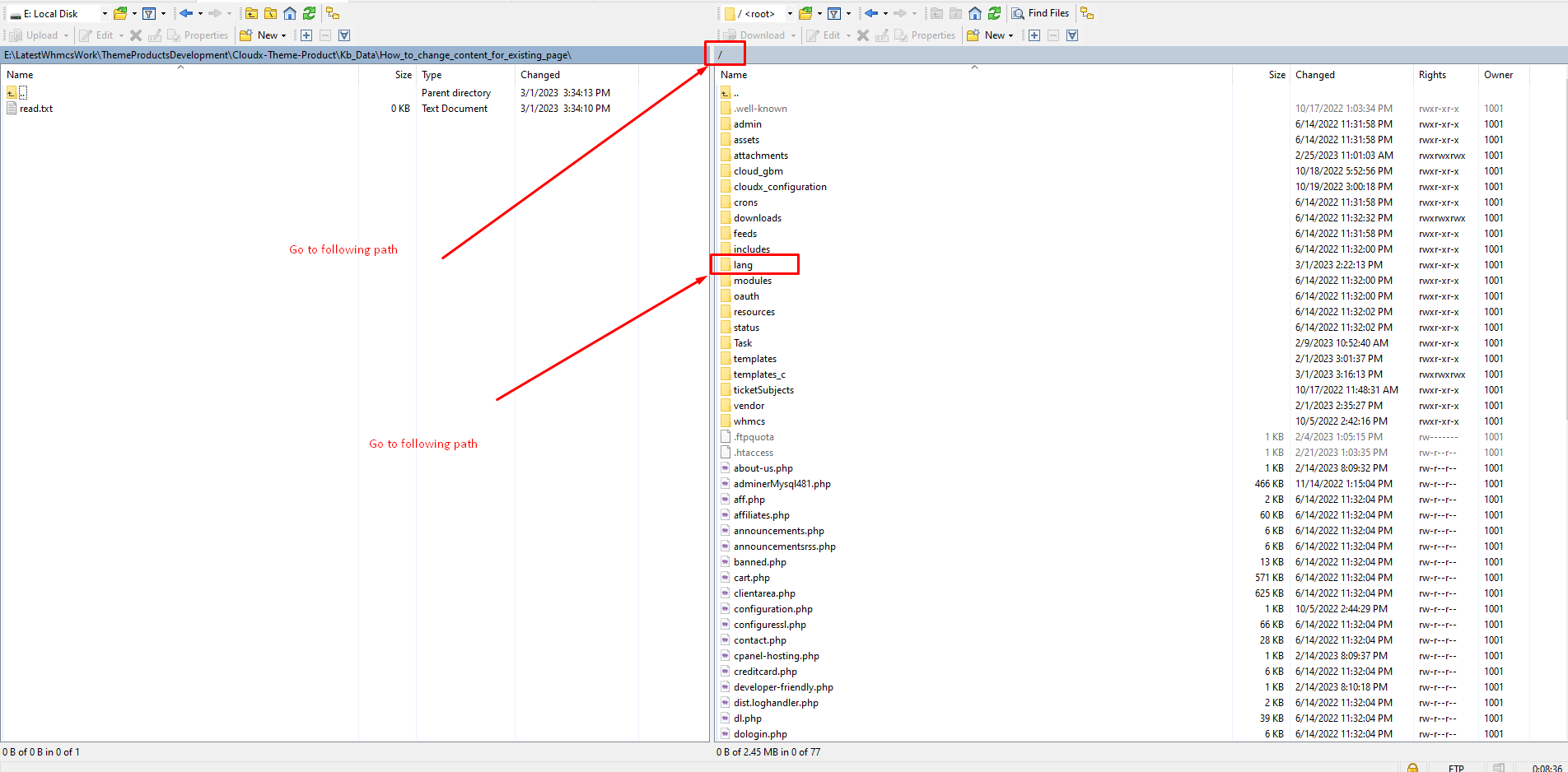Image resolution: width=1568 pixels, height=772 pixels.
Task: Expand the remote root path dropdown
Action: 790,13
